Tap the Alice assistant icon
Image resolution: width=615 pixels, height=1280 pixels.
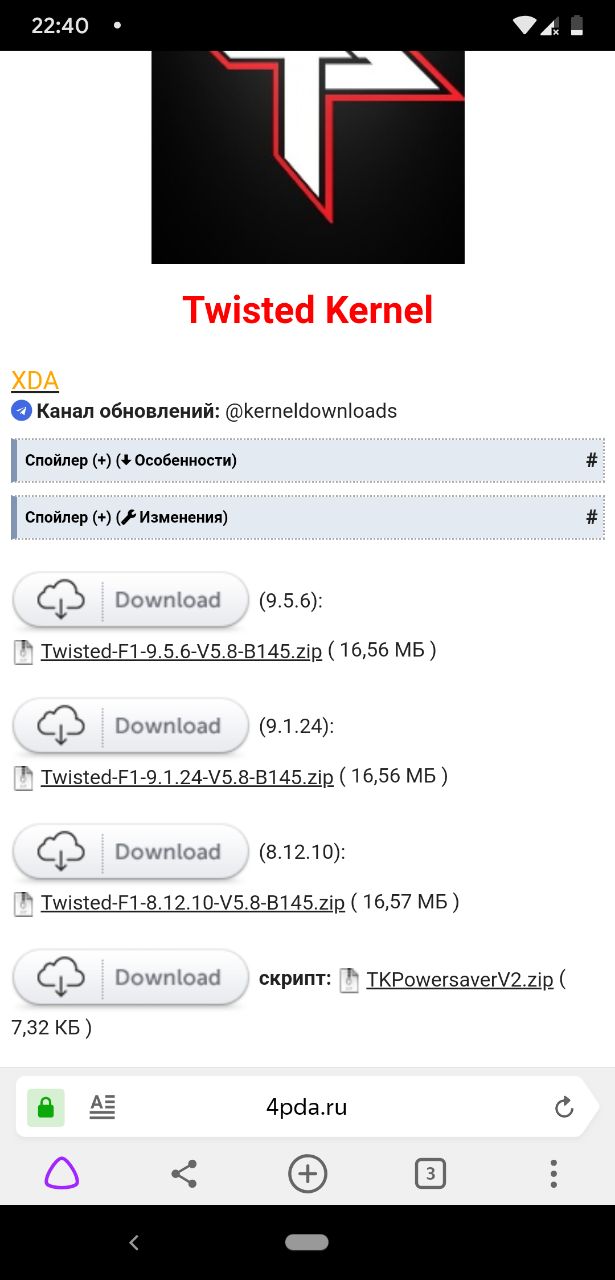pyautogui.click(x=61, y=1173)
